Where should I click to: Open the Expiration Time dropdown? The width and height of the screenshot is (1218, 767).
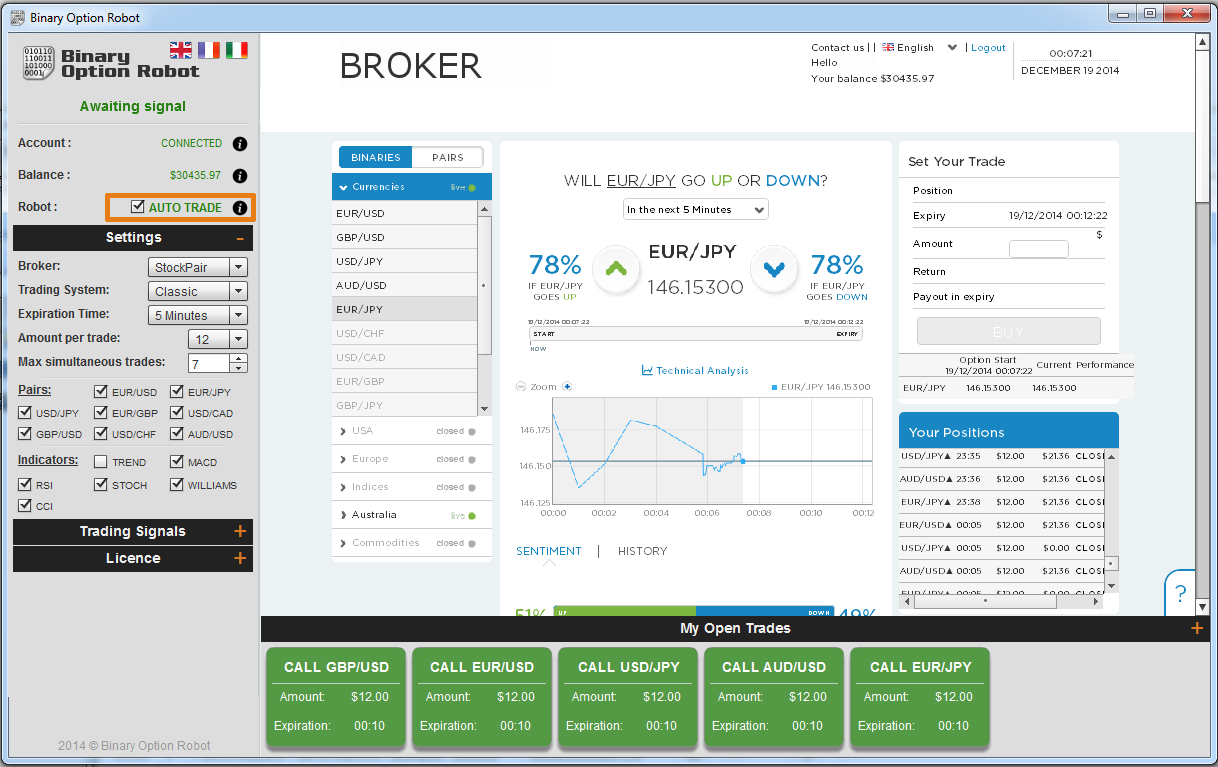197,315
